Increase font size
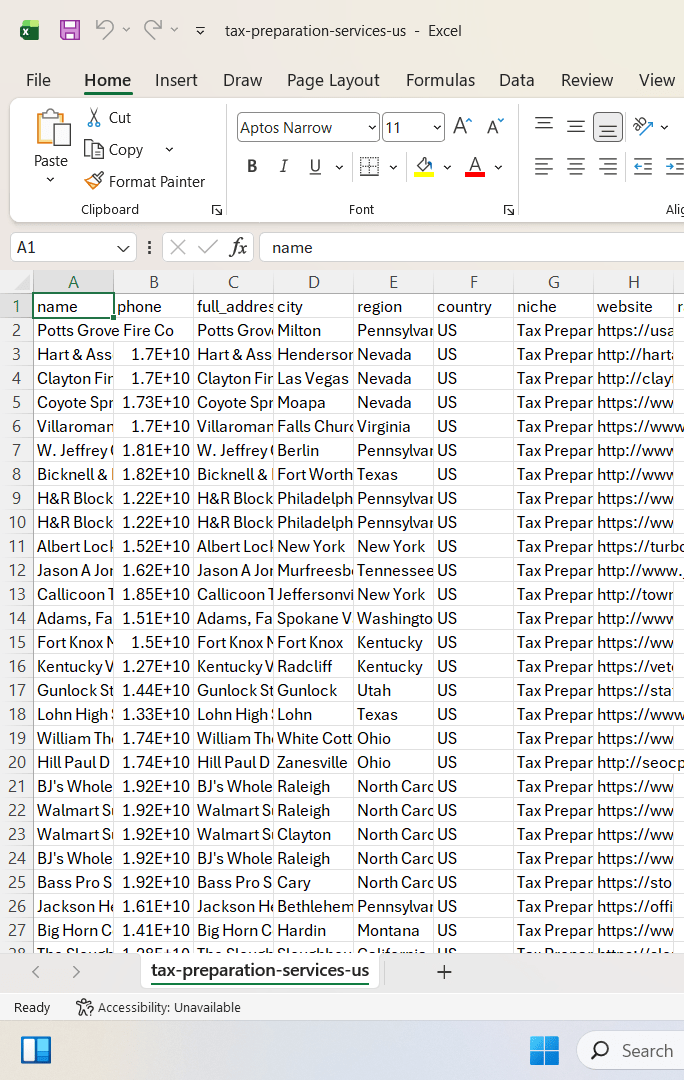 click(x=462, y=126)
